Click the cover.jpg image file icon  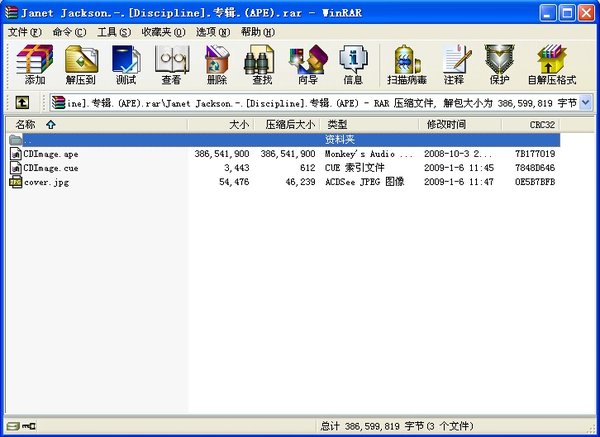point(15,182)
